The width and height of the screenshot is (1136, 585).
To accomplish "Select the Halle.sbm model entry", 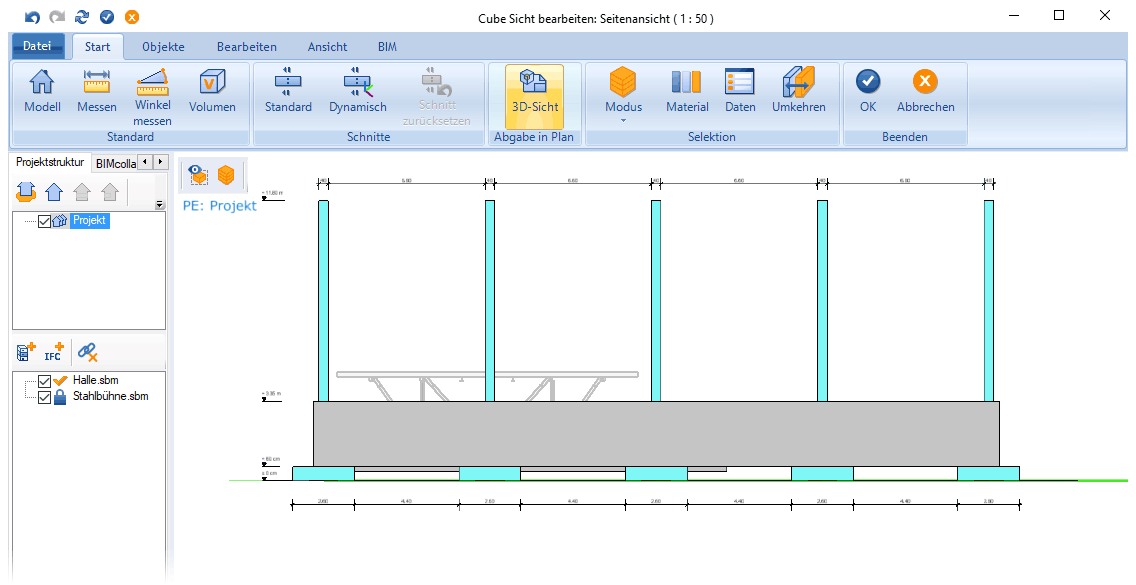I will click(x=96, y=380).
